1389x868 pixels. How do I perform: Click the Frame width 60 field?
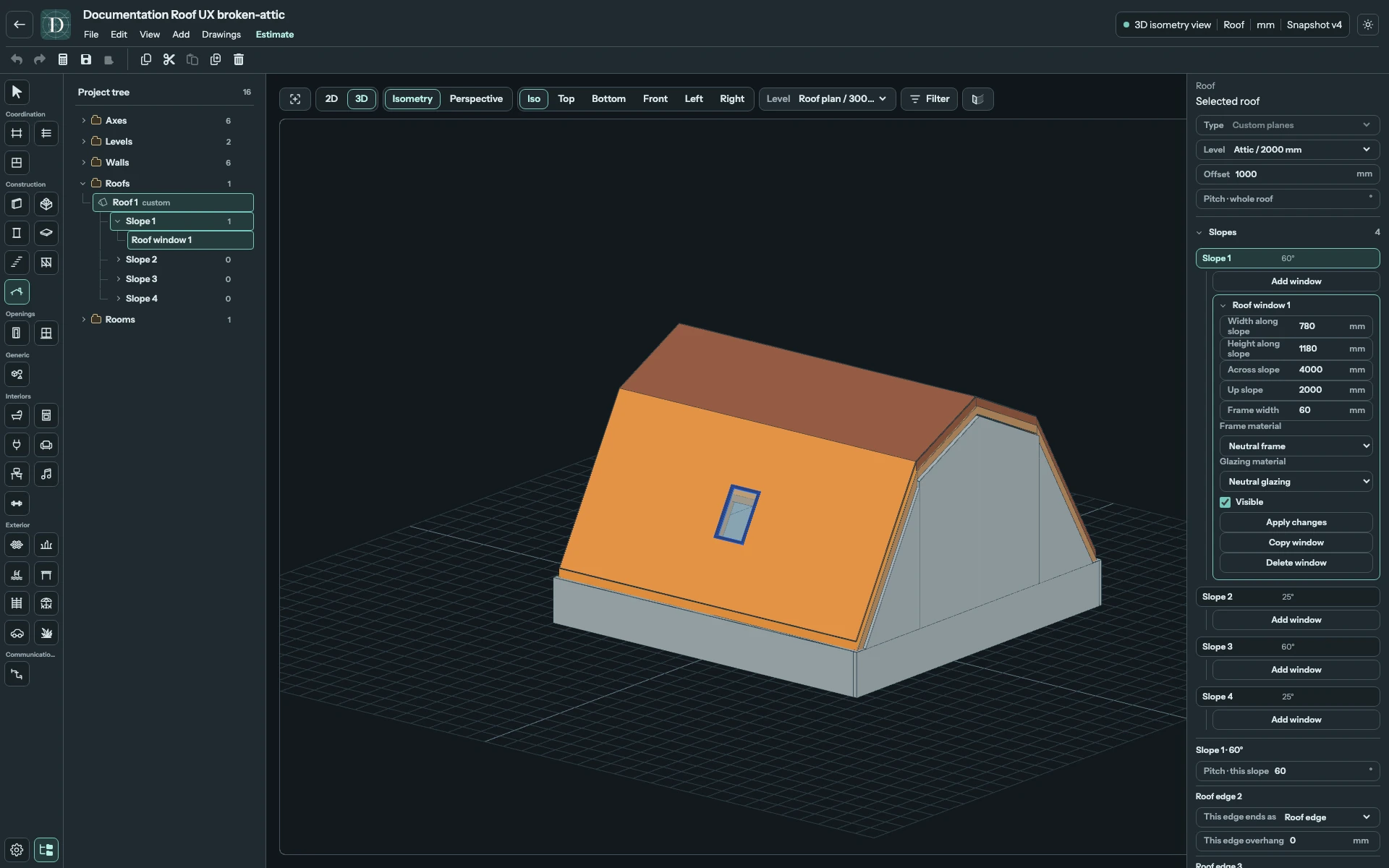[x=1296, y=410]
